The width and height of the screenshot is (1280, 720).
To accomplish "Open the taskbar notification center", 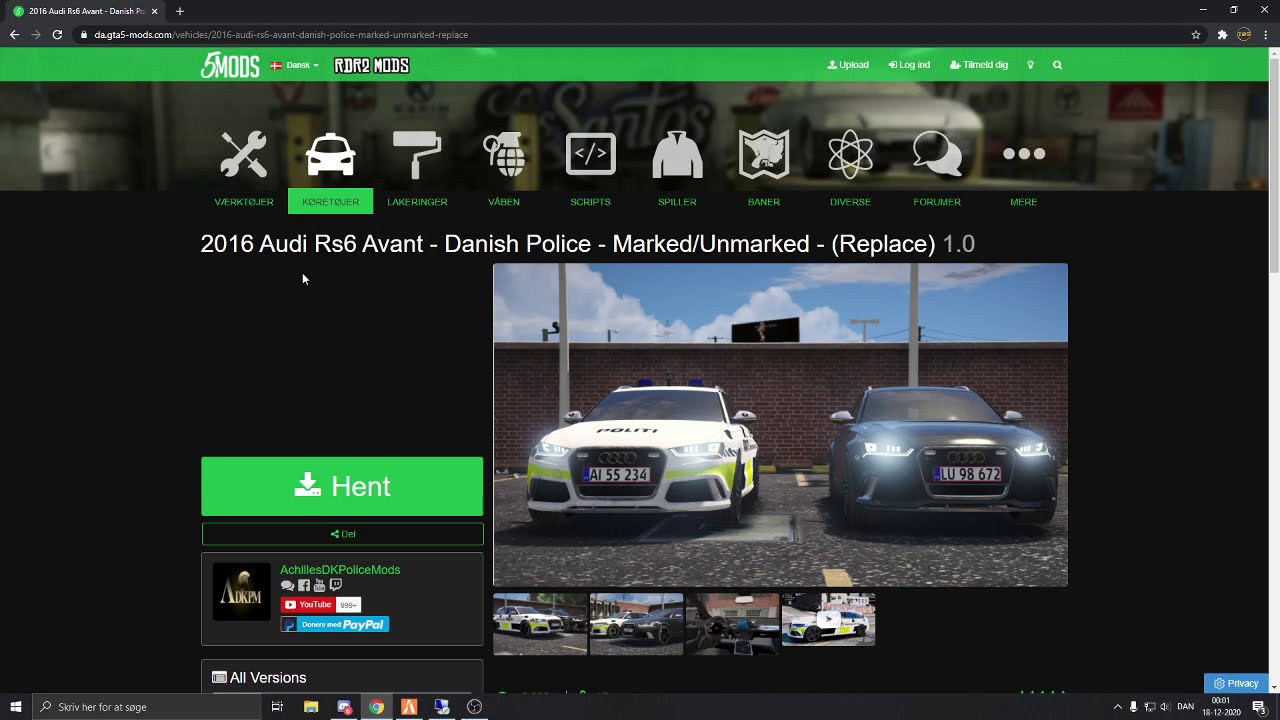I will (1259, 707).
